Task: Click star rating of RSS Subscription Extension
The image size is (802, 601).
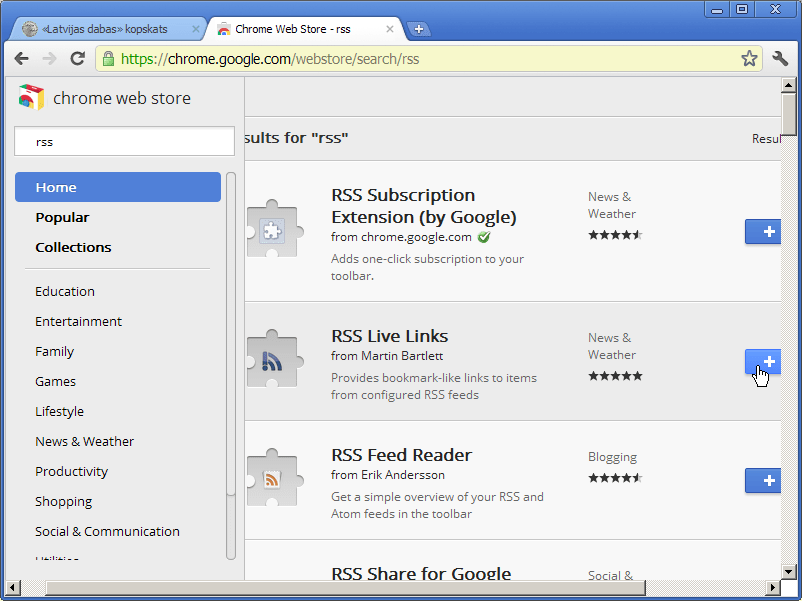Action: click(x=615, y=235)
